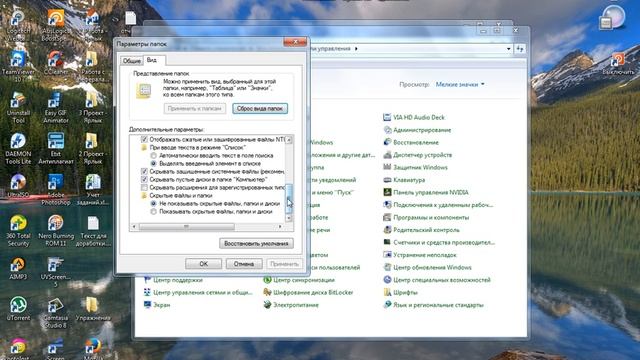
Task: Click the scroll-right arrow of settings list
Action: click(x=280, y=227)
